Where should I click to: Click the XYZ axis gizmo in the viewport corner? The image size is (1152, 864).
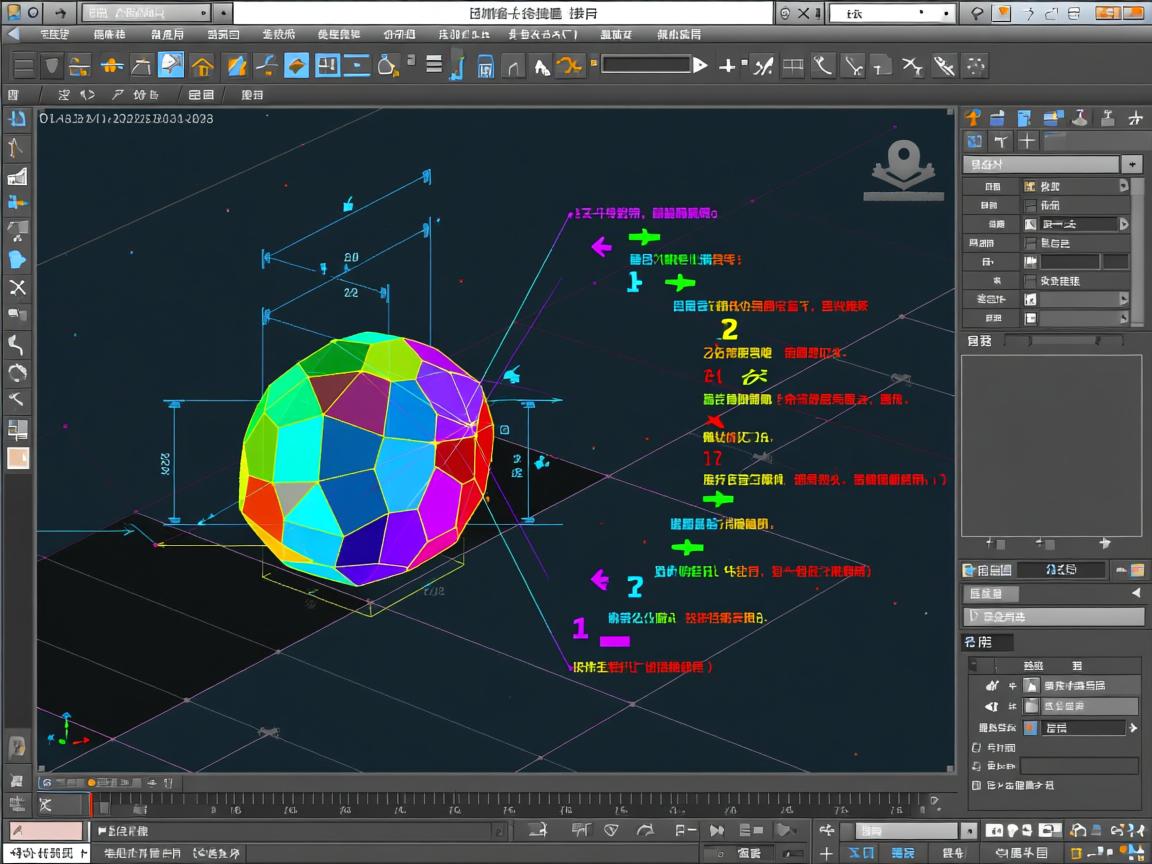(x=67, y=730)
